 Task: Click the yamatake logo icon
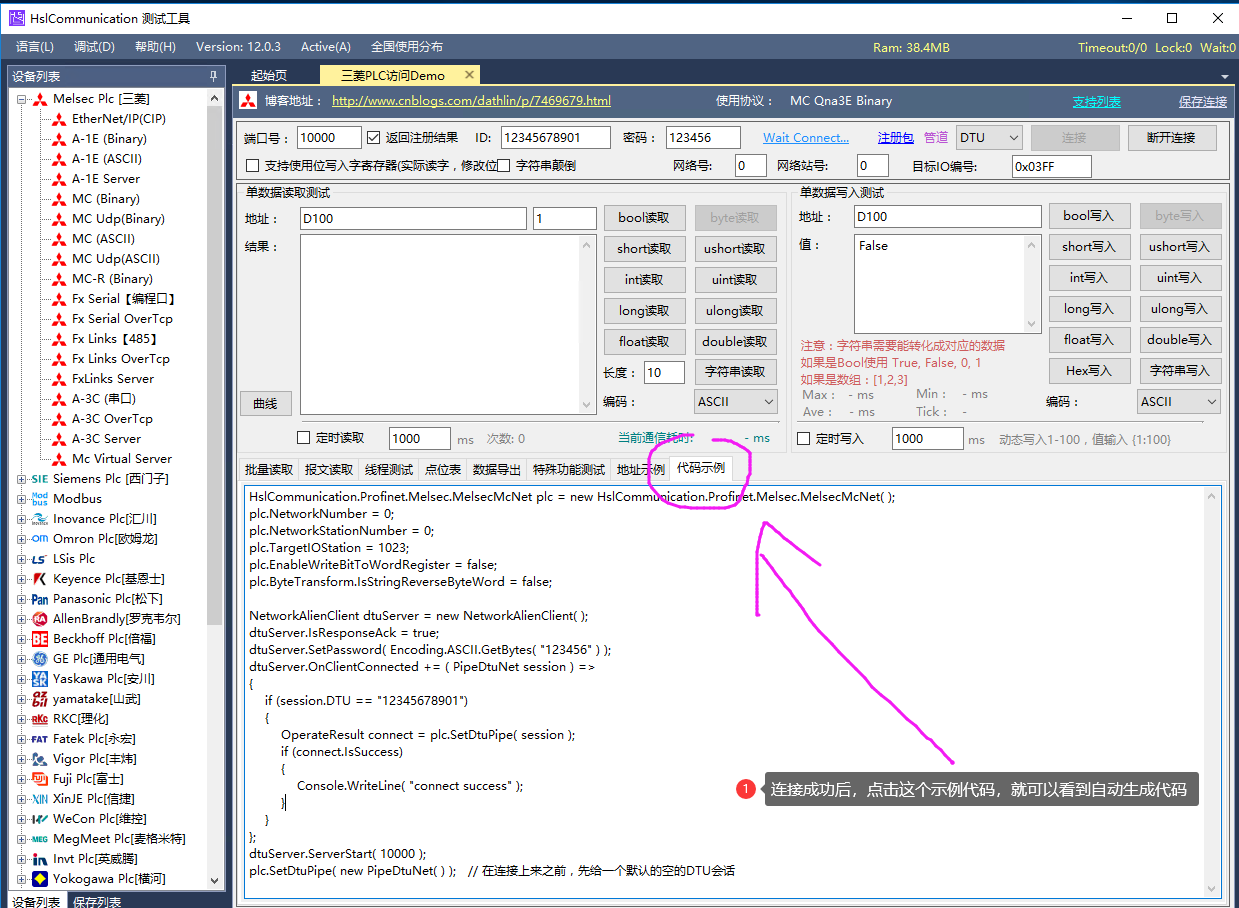click(40, 699)
